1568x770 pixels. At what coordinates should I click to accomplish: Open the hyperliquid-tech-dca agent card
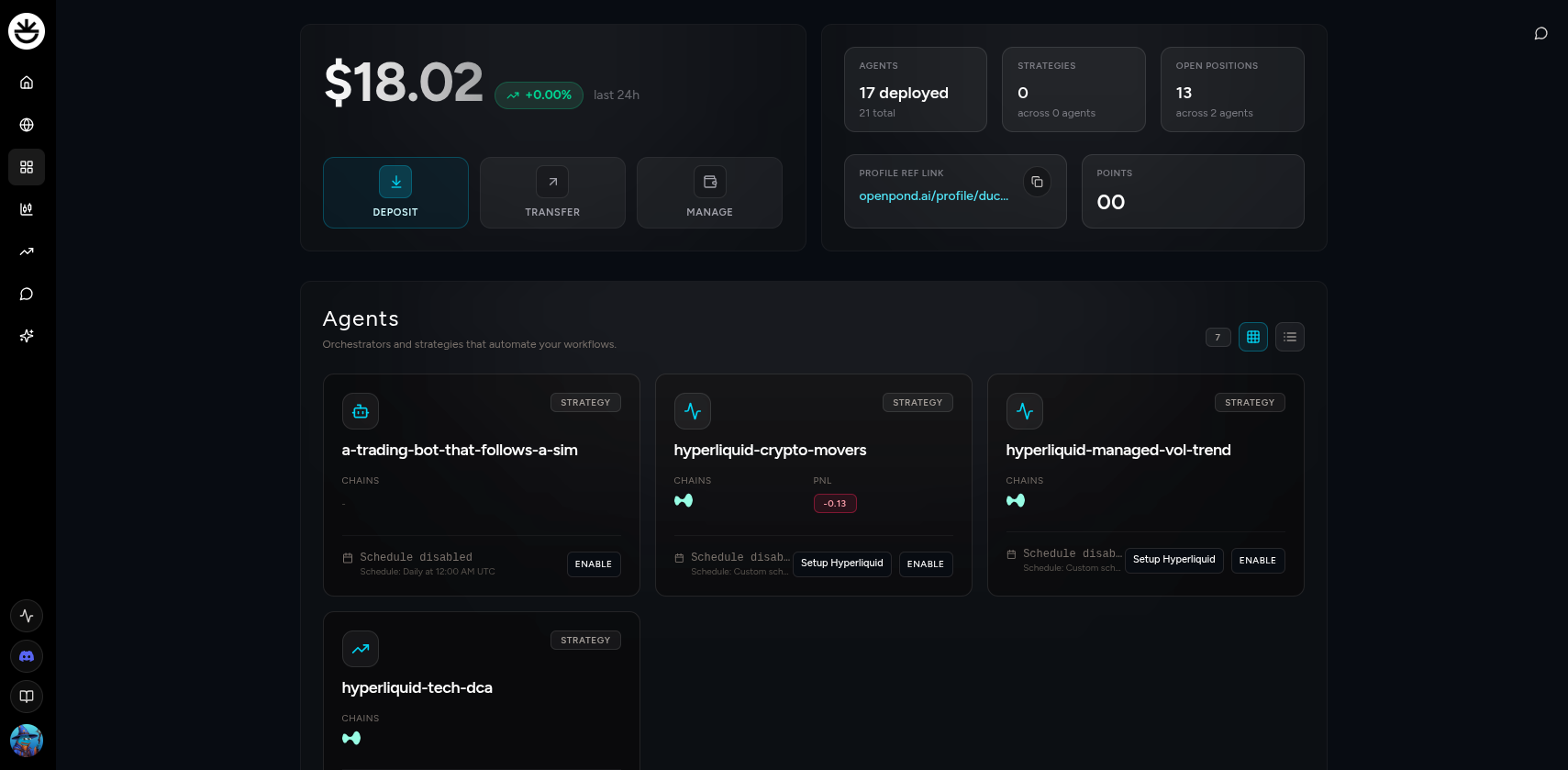pos(417,688)
